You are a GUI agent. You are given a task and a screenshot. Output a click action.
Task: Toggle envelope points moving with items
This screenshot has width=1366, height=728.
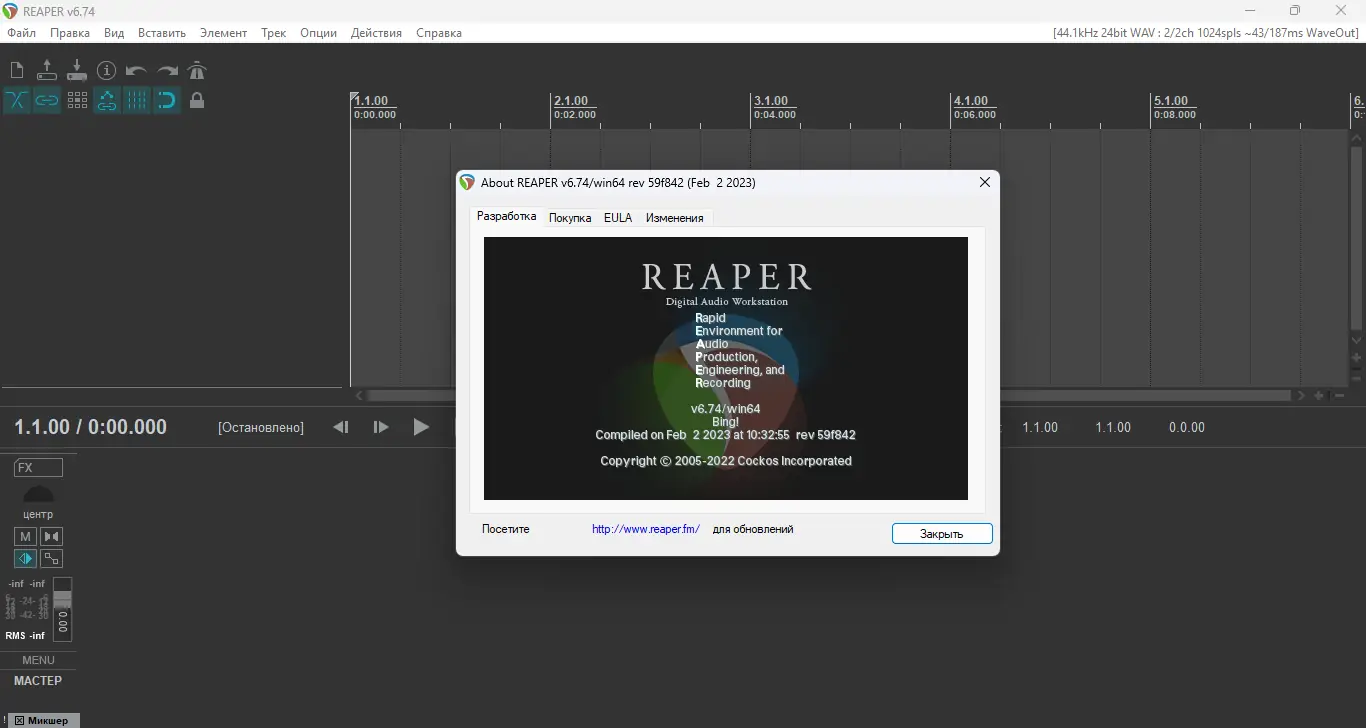point(107,100)
